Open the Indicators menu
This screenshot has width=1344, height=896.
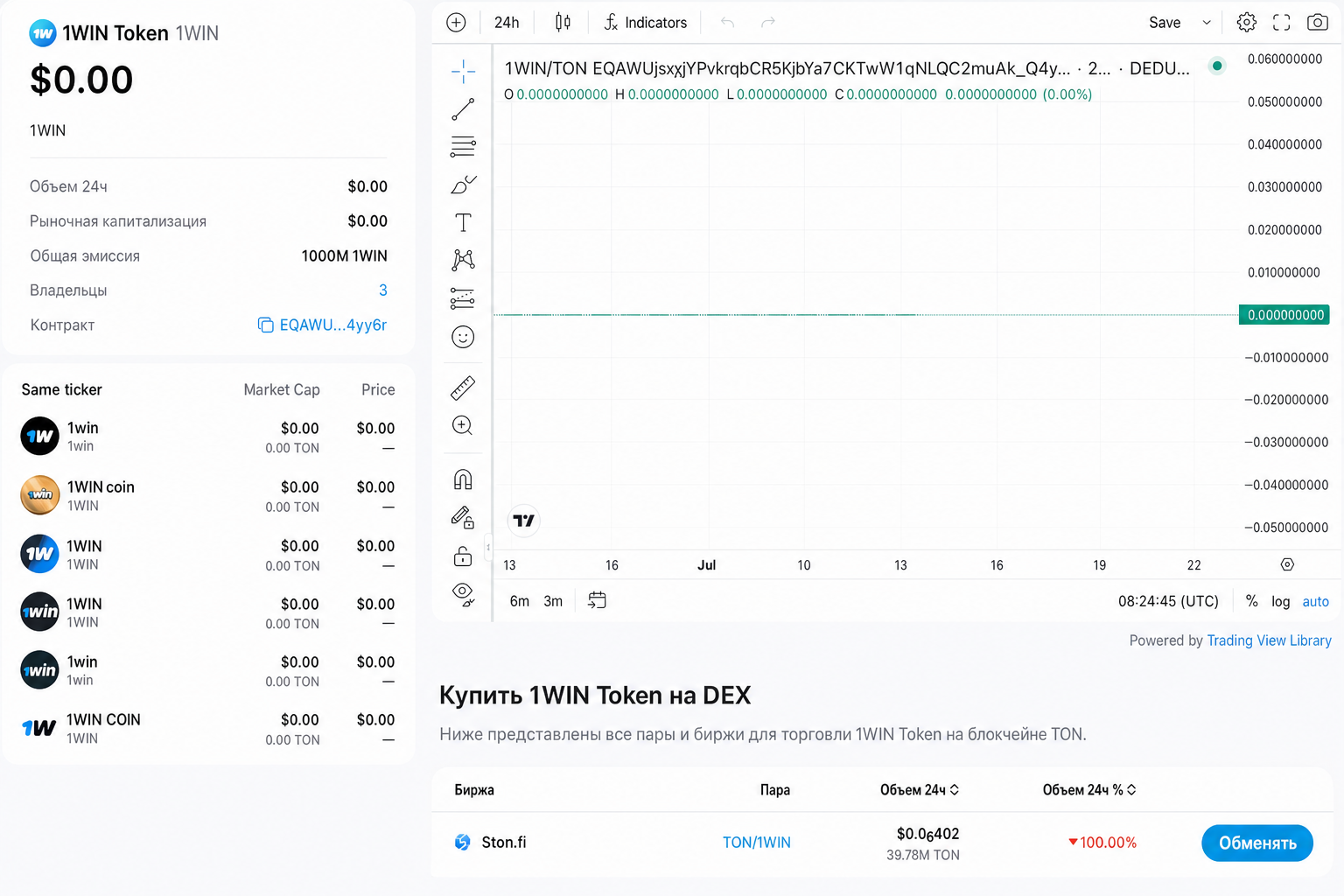pyautogui.click(x=646, y=23)
